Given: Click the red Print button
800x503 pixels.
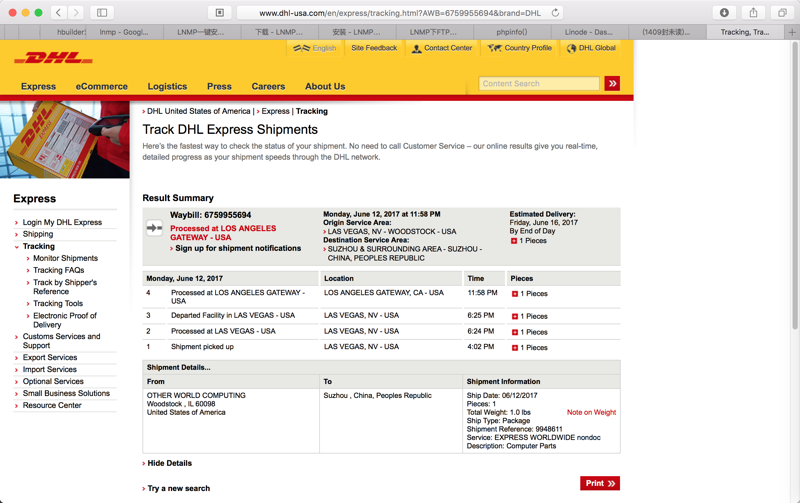Looking at the screenshot, I should pos(600,483).
